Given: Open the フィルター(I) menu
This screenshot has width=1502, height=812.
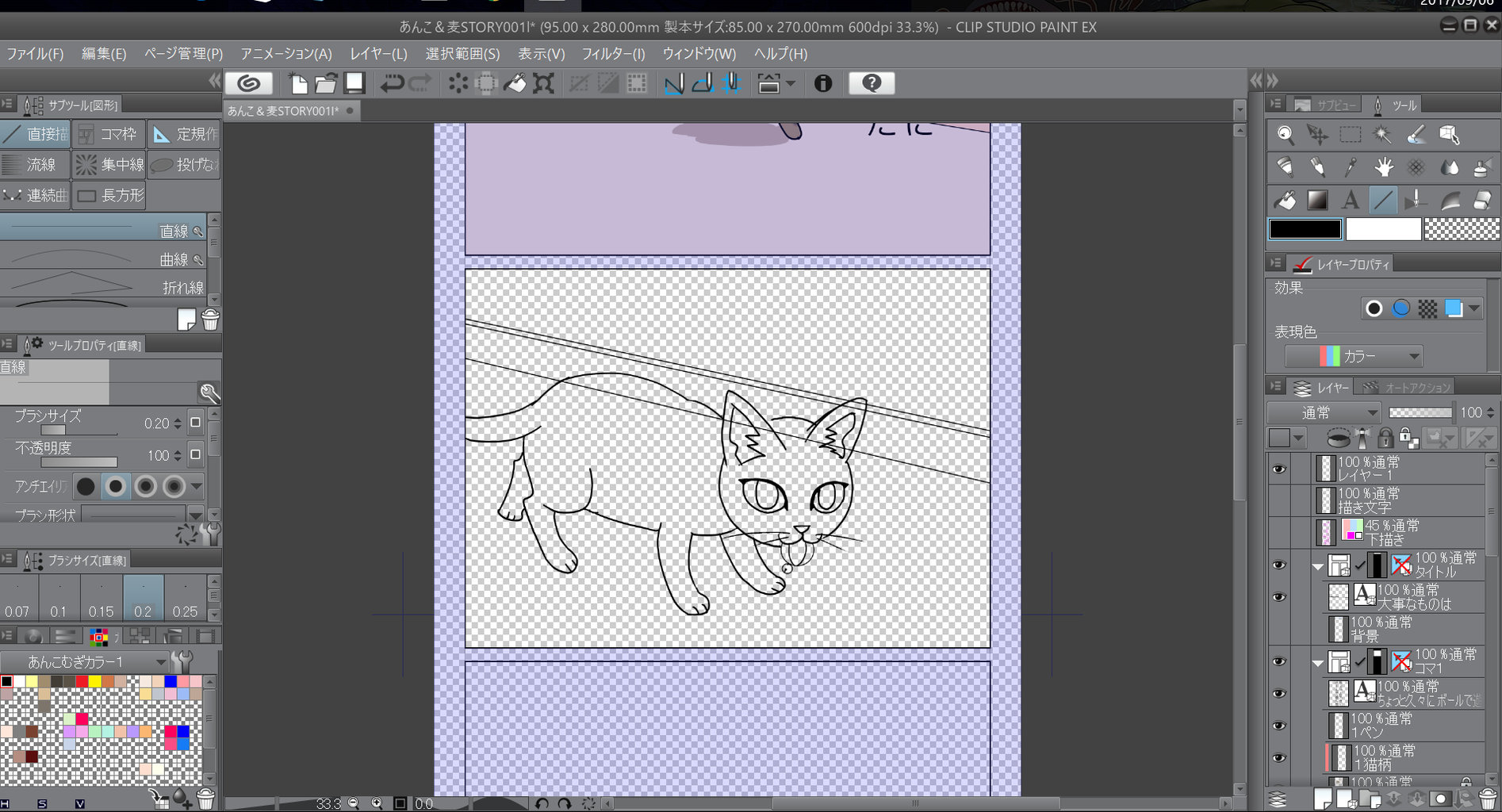Looking at the screenshot, I should [613, 53].
